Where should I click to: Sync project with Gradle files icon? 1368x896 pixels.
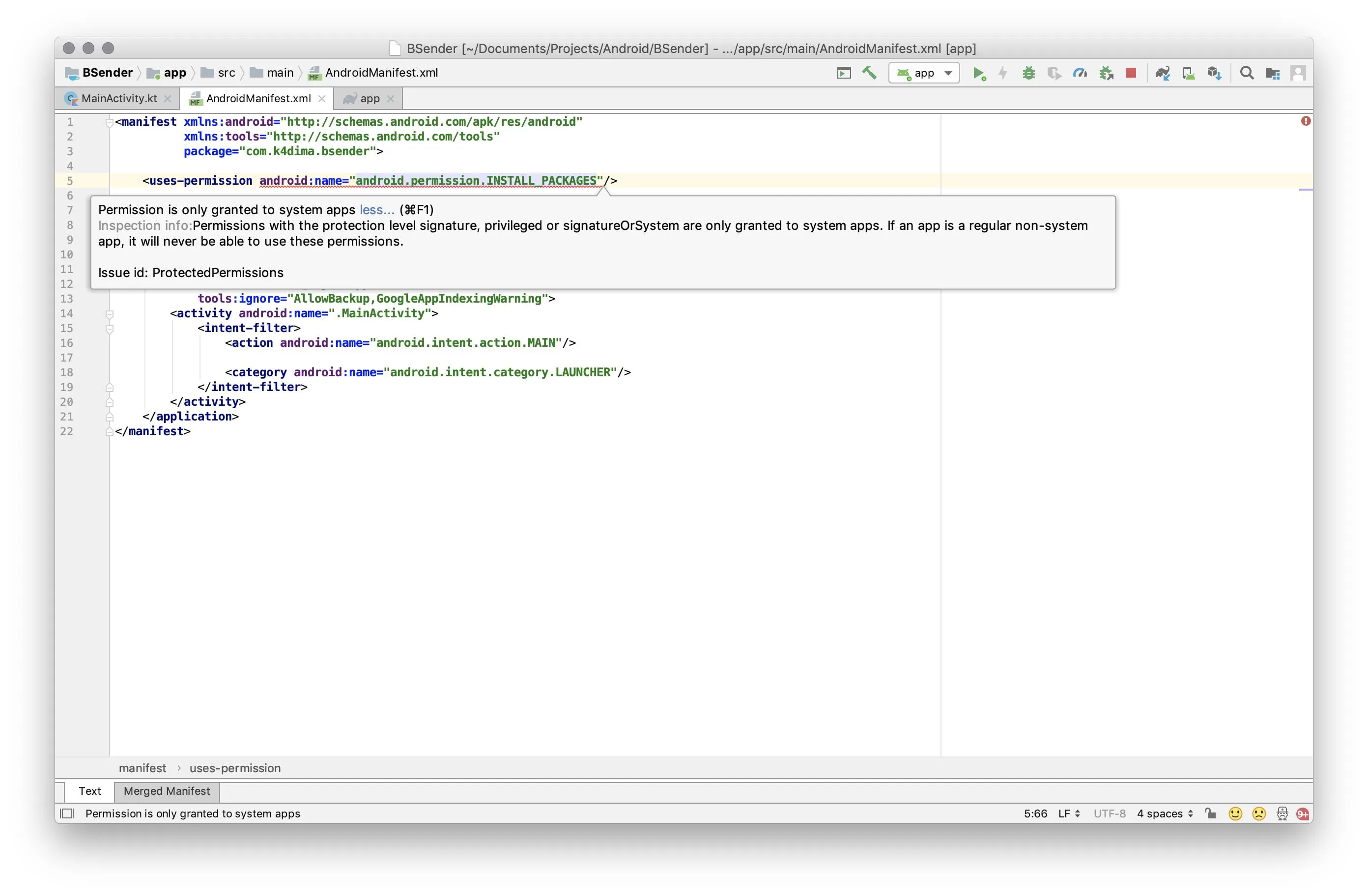pyautogui.click(x=1162, y=73)
